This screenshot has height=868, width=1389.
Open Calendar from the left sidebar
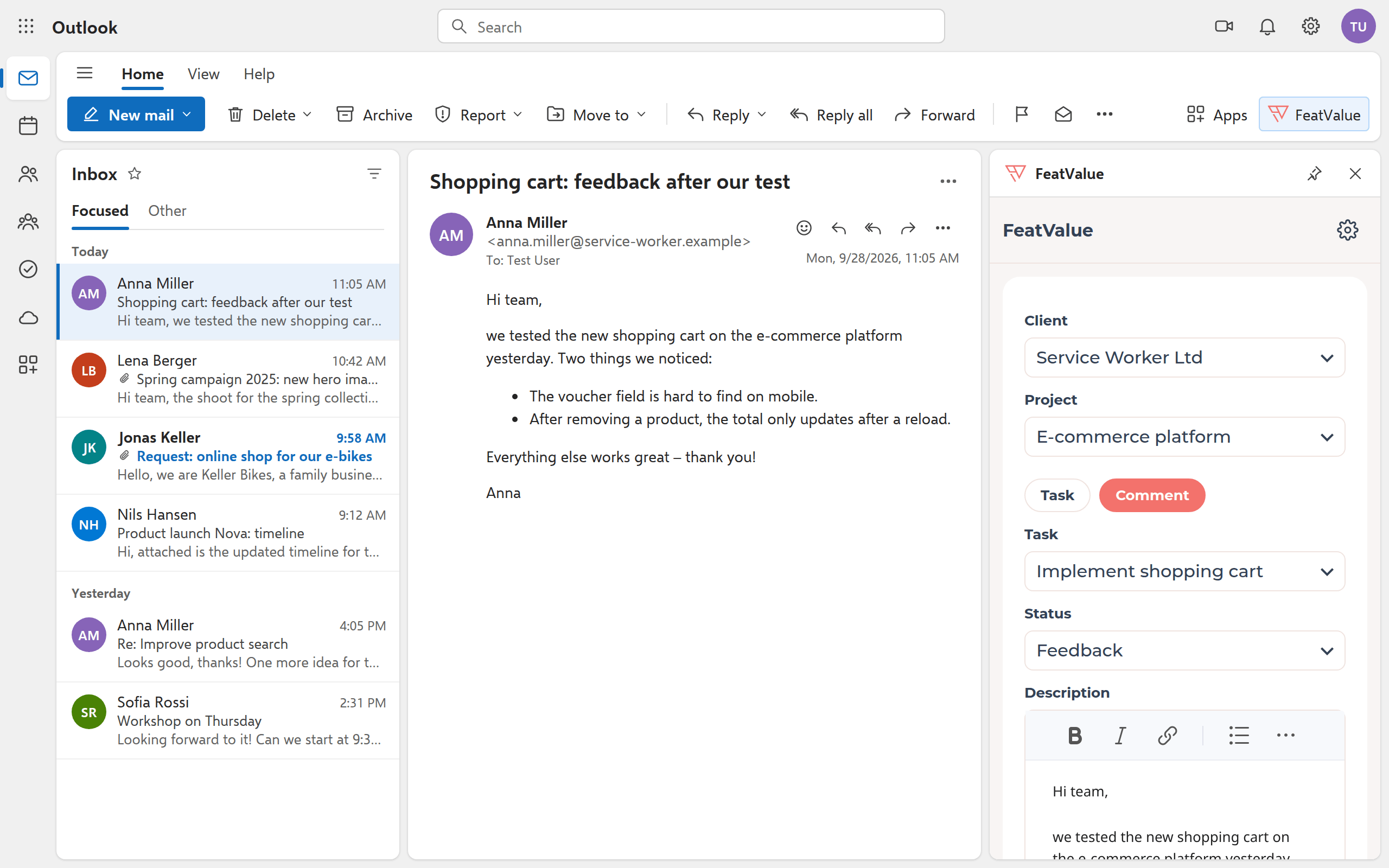(x=28, y=126)
